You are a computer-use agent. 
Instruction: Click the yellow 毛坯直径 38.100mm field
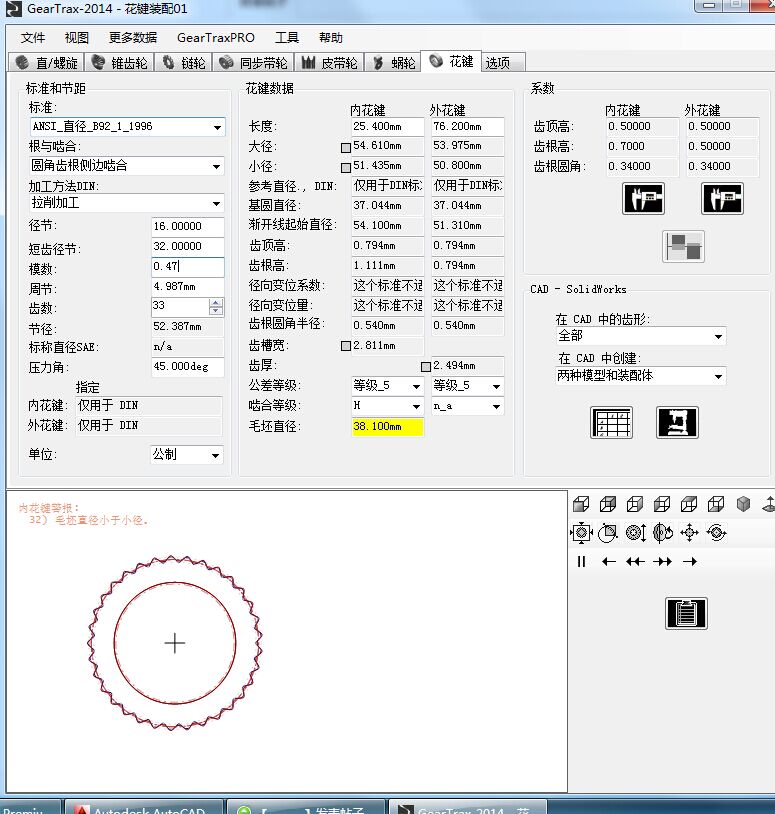click(388, 427)
